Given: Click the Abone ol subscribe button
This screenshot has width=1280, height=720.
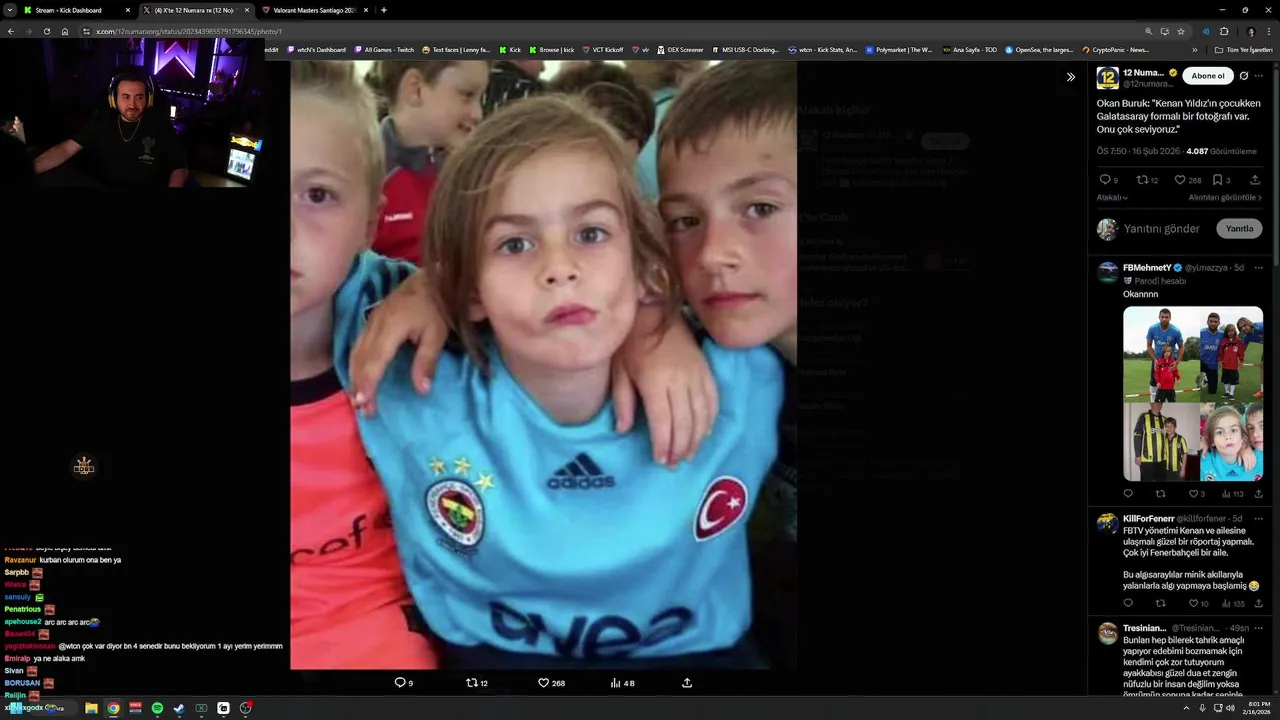Looking at the screenshot, I should tap(1207, 76).
